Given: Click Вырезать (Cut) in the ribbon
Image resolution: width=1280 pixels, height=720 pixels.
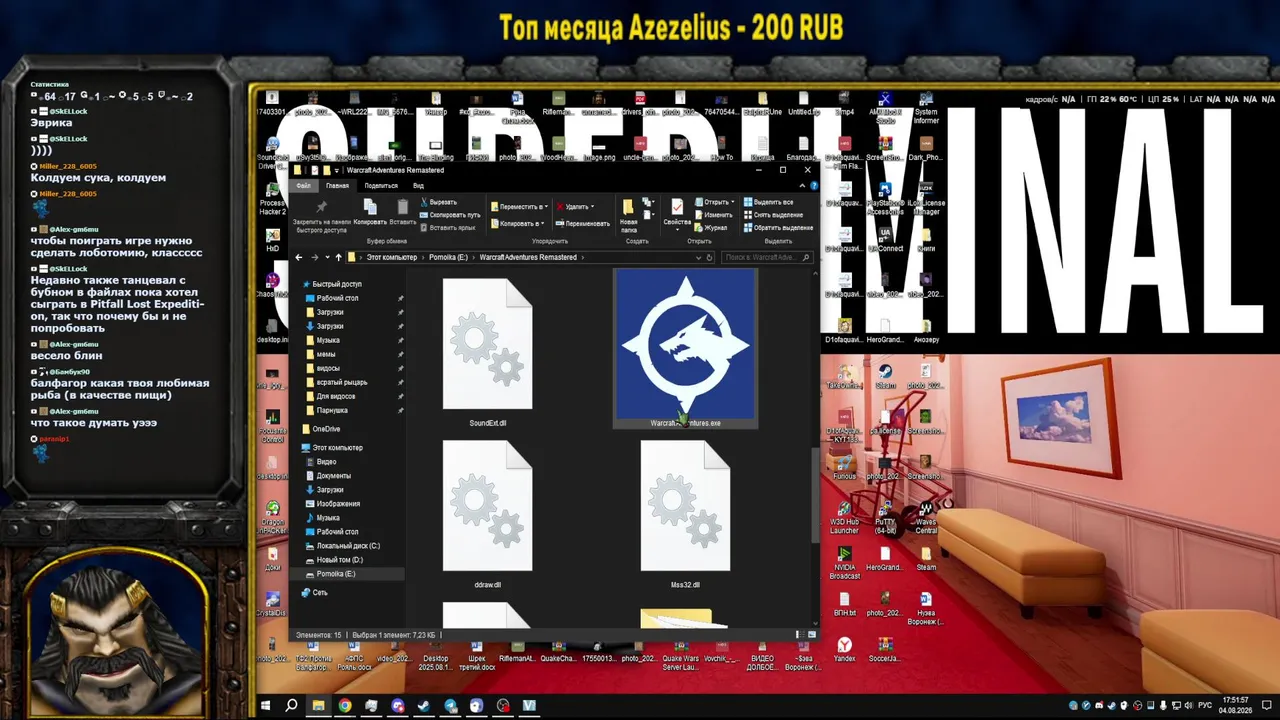Looking at the screenshot, I should point(438,202).
